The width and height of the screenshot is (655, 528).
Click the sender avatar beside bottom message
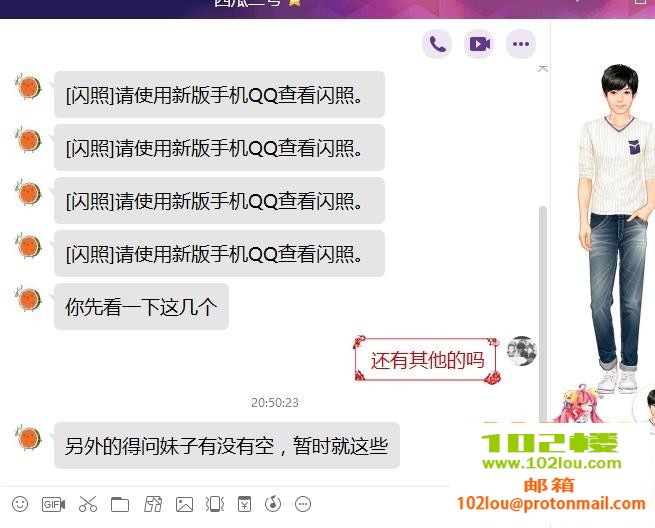click(x=29, y=437)
